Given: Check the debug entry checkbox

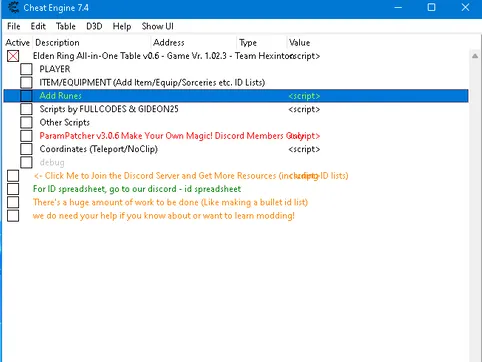Looking at the screenshot, I should 26,162.
